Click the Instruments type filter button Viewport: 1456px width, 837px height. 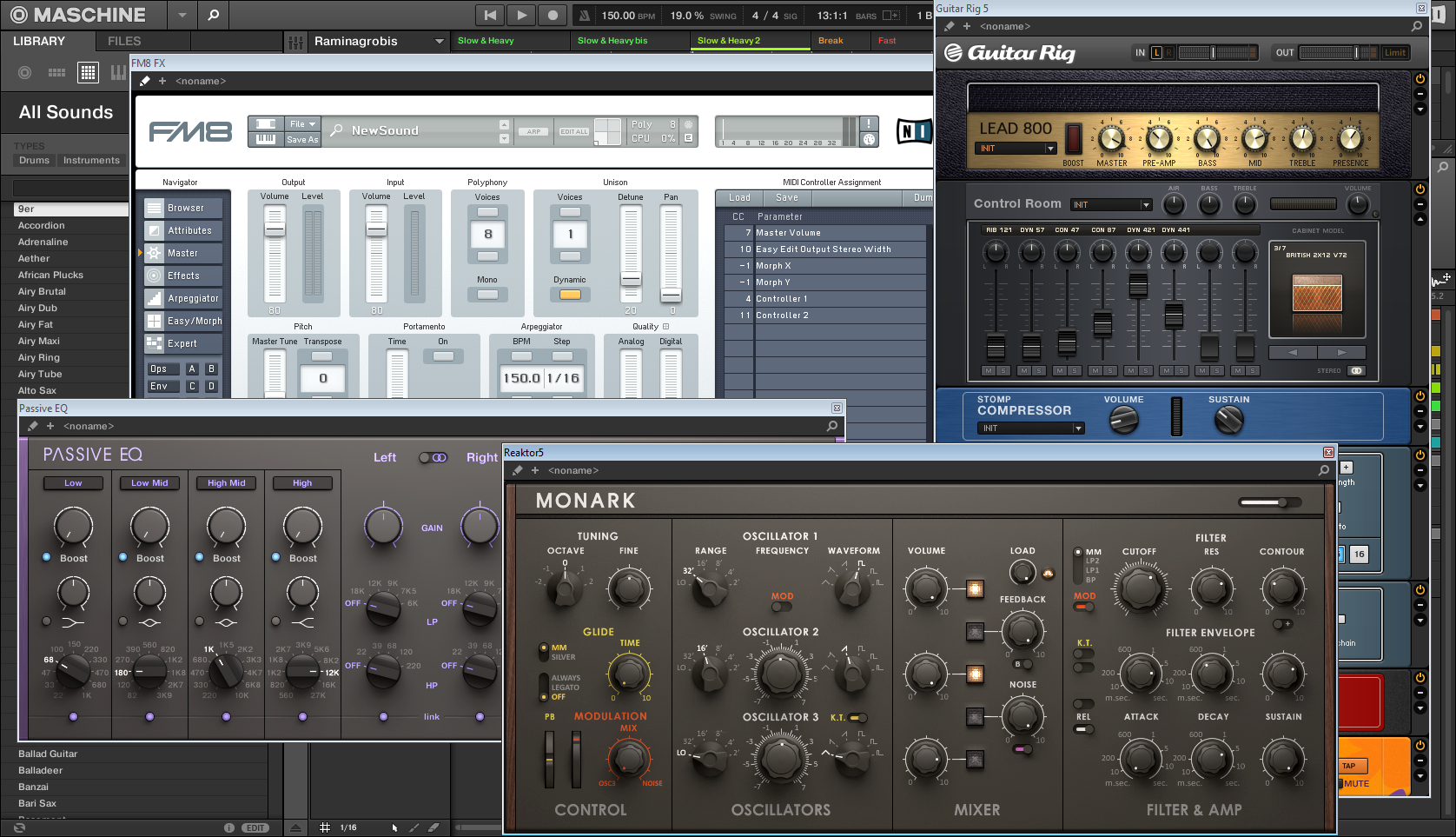coord(91,160)
